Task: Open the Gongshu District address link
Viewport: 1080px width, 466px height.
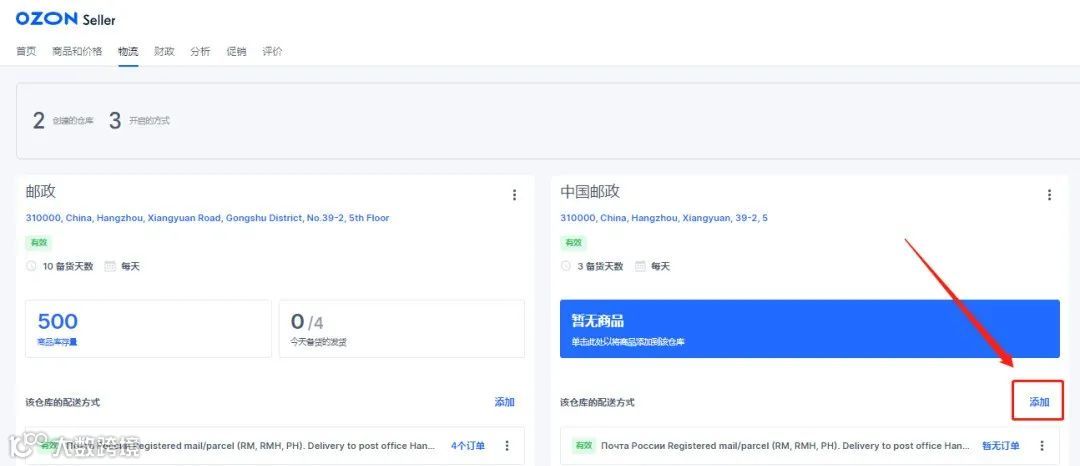Action: (x=207, y=218)
